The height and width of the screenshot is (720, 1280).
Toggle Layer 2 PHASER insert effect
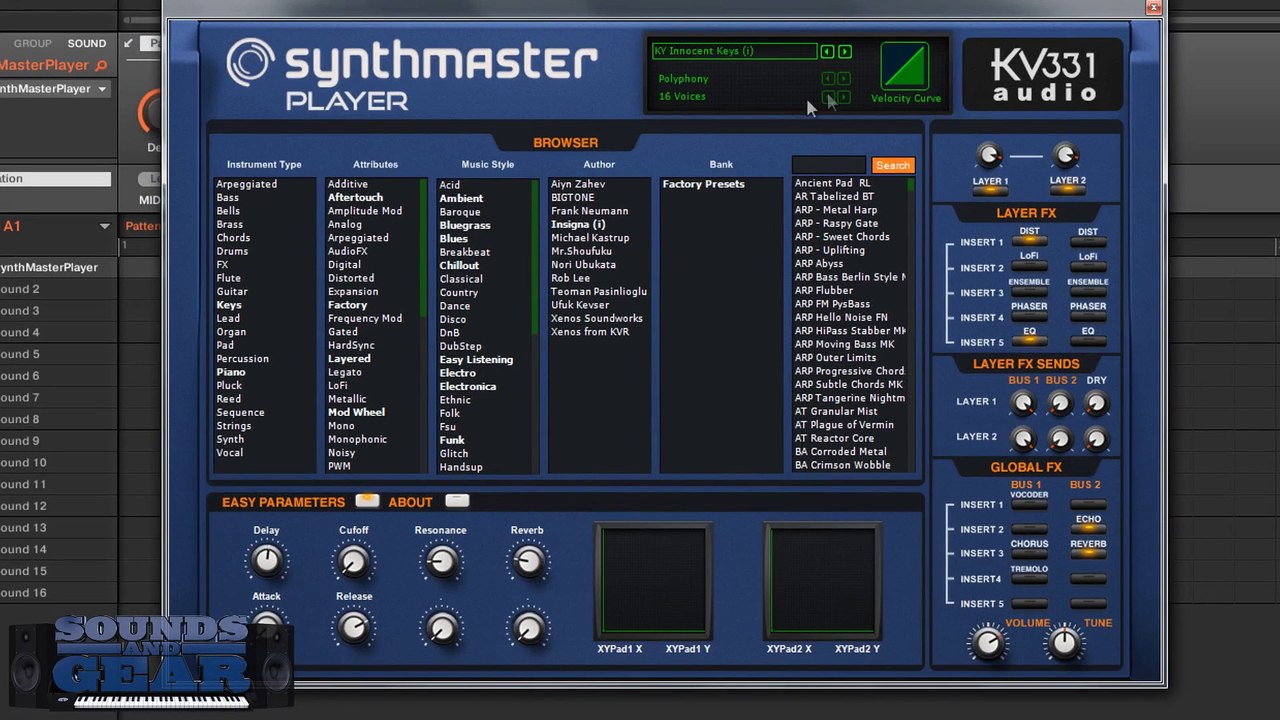[1088, 317]
